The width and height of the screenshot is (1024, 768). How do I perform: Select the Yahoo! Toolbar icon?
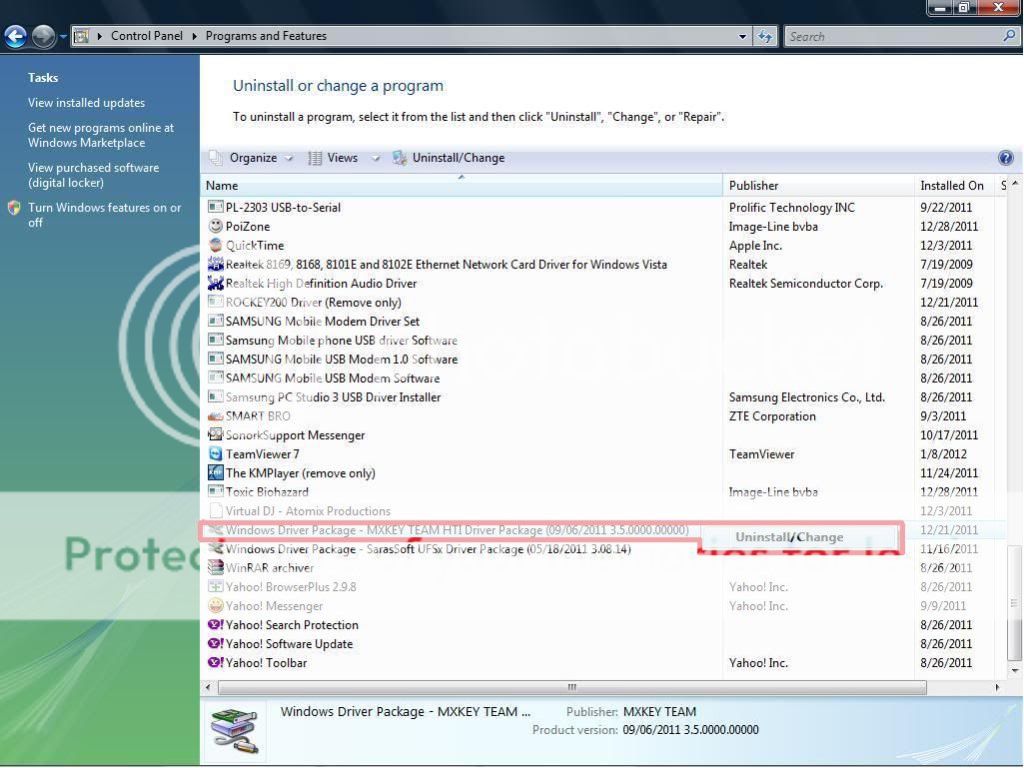(x=215, y=662)
